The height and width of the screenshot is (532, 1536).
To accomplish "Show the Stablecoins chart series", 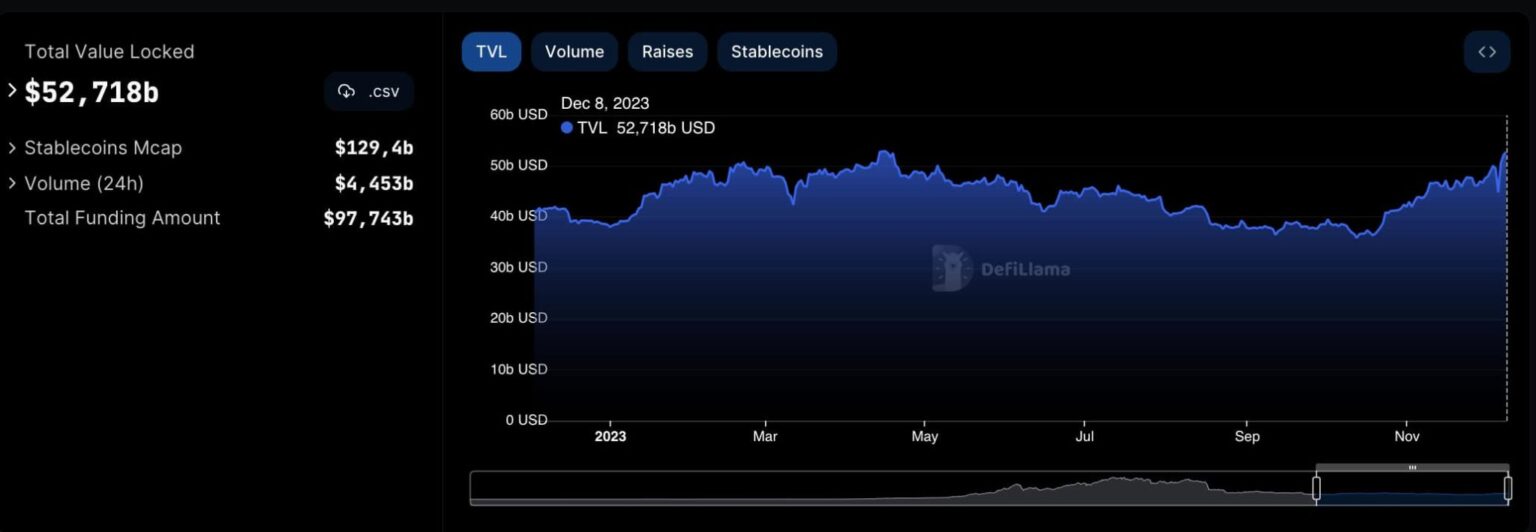I will (776, 52).
